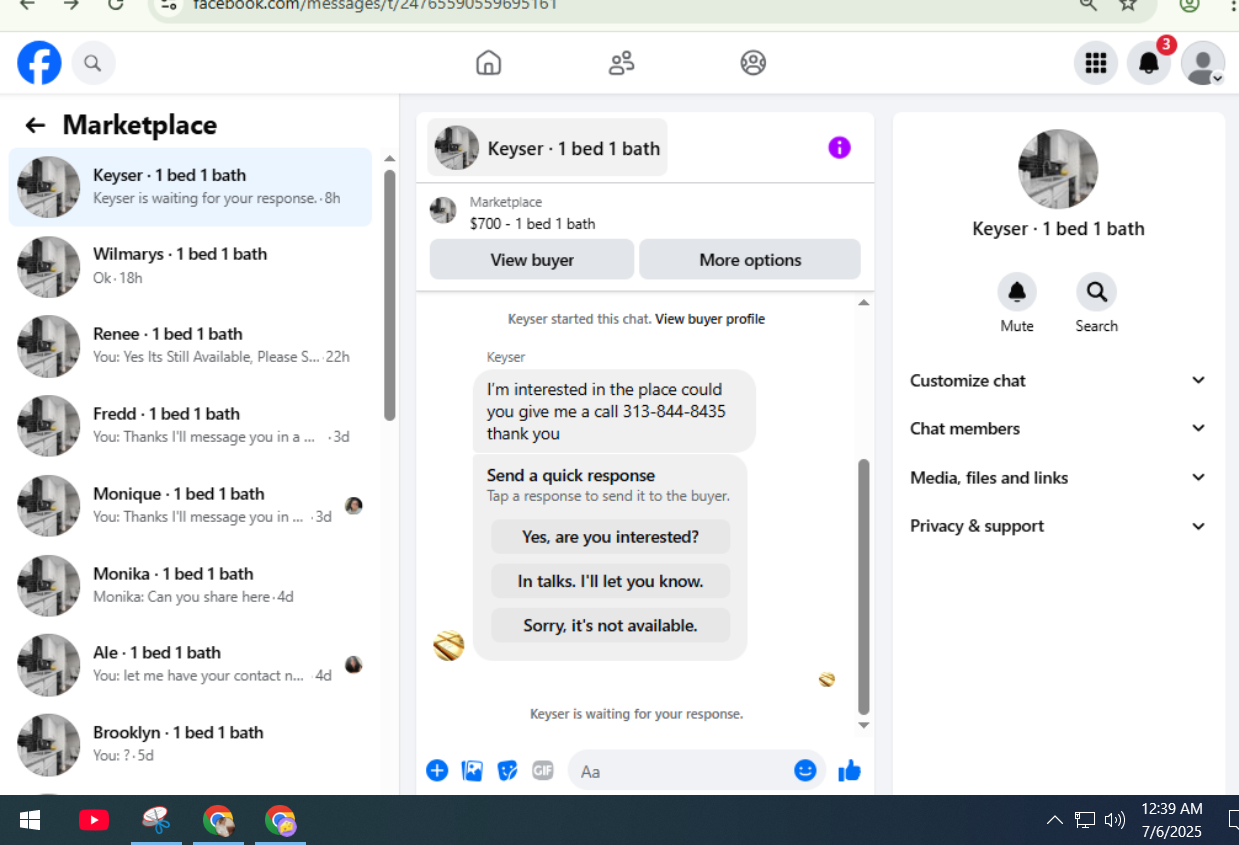Click large Keyser profile picture in right panel
Image resolution: width=1239 pixels, height=845 pixels.
pos(1058,169)
